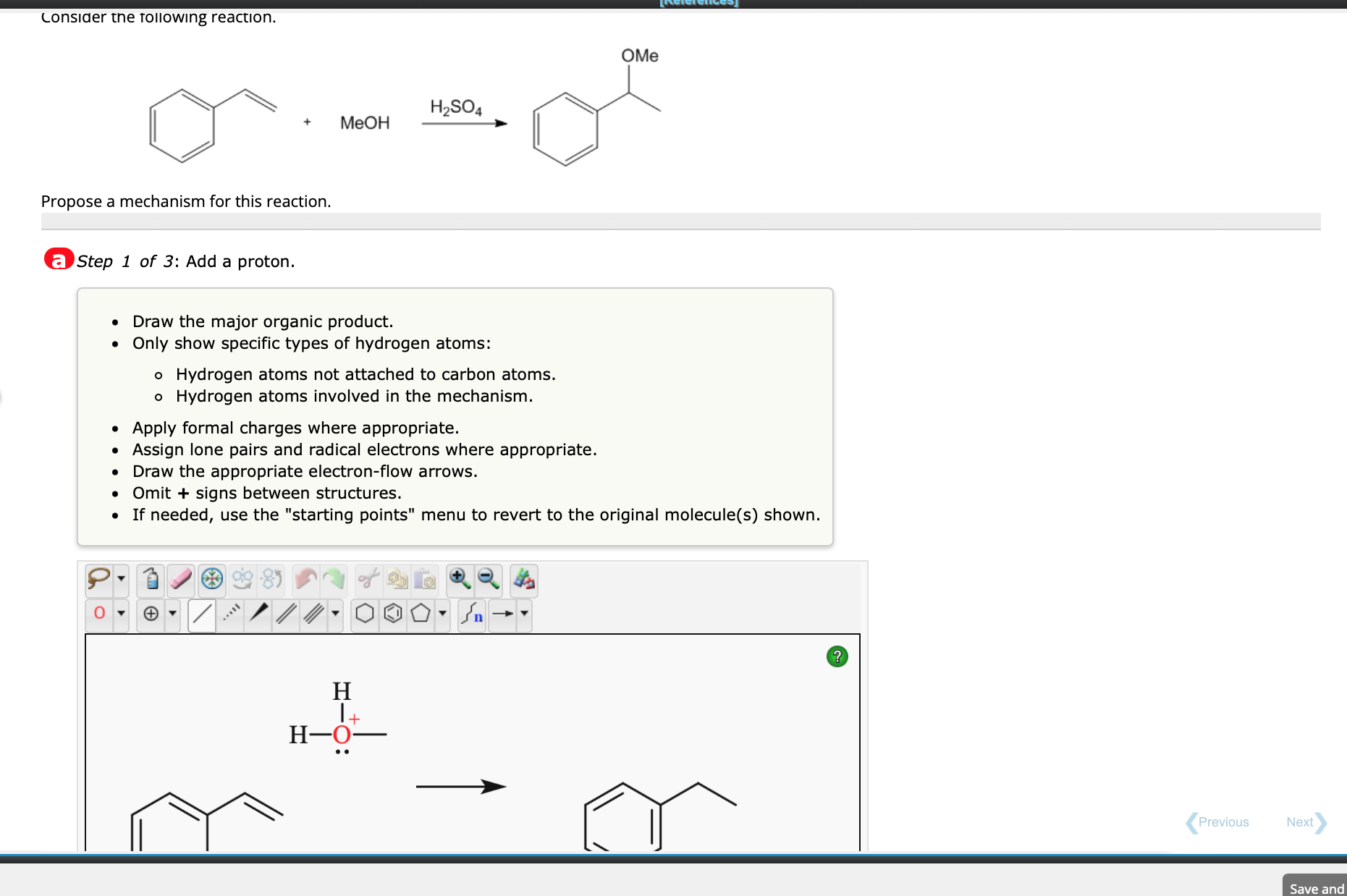1347x896 pixels.
Task: Click the Paste structure icon
Action: point(424,580)
